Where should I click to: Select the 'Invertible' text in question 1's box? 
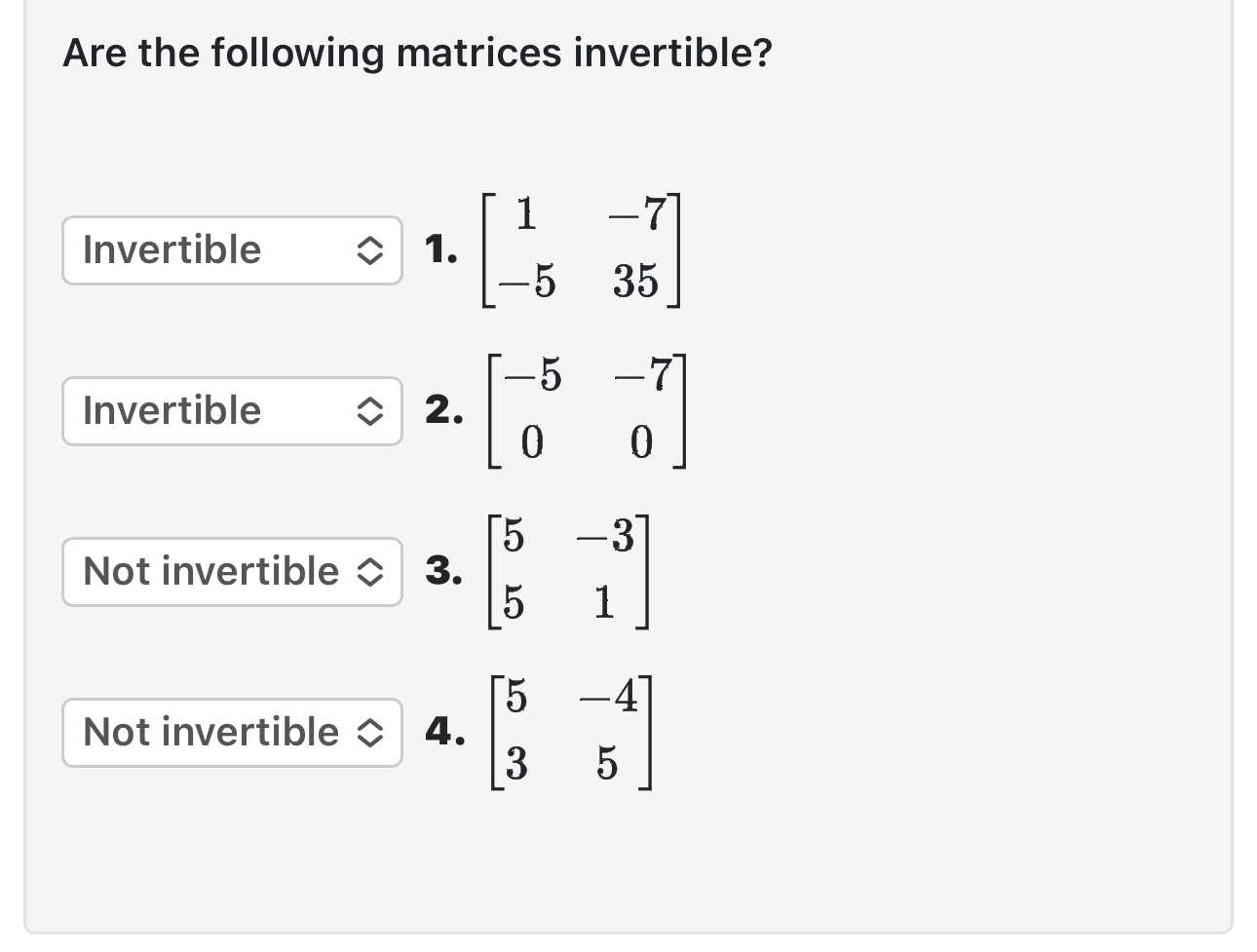tap(171, 250)
